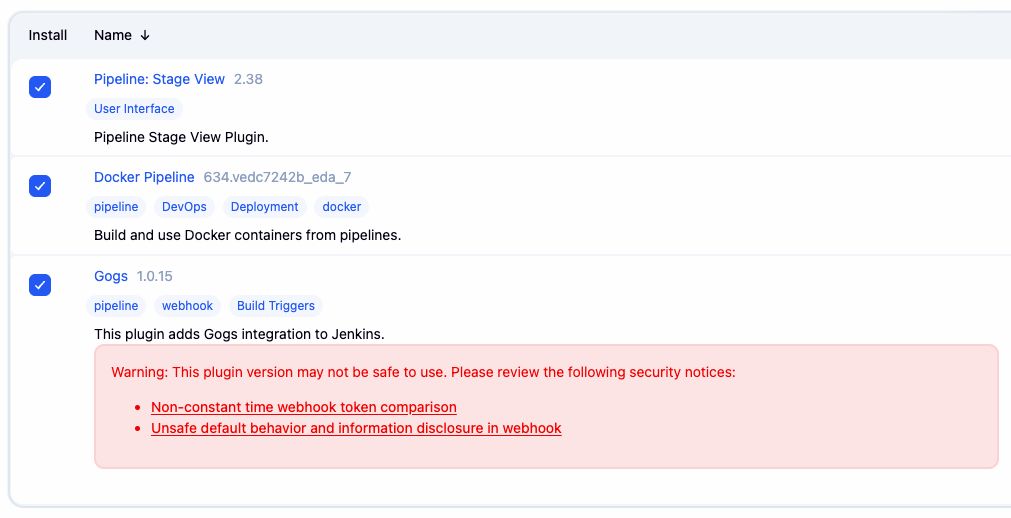1011x518 pixels.
Task: Uncheck the Pipeline: Stage View install checkbox
Action: (40, 87)
